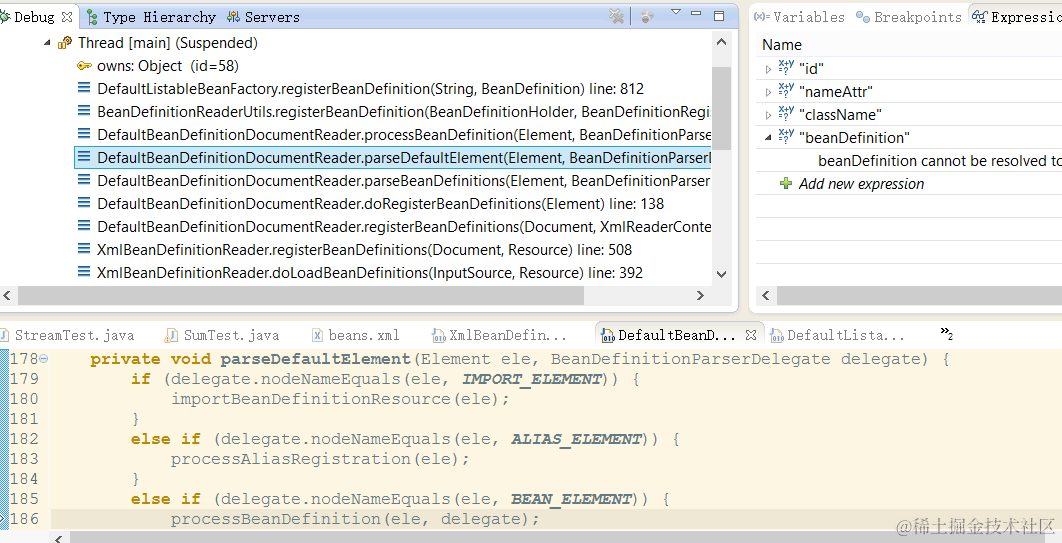1062x543 pixels.
Task: Click Debug view vertical scrollbar up arrow
Action: 721,42
